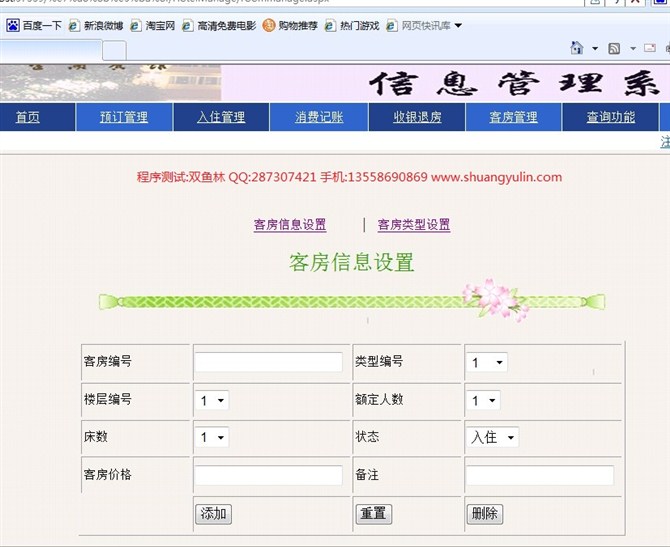
Task: Go to the 预订管理 menu
Action: pos(124,117)
